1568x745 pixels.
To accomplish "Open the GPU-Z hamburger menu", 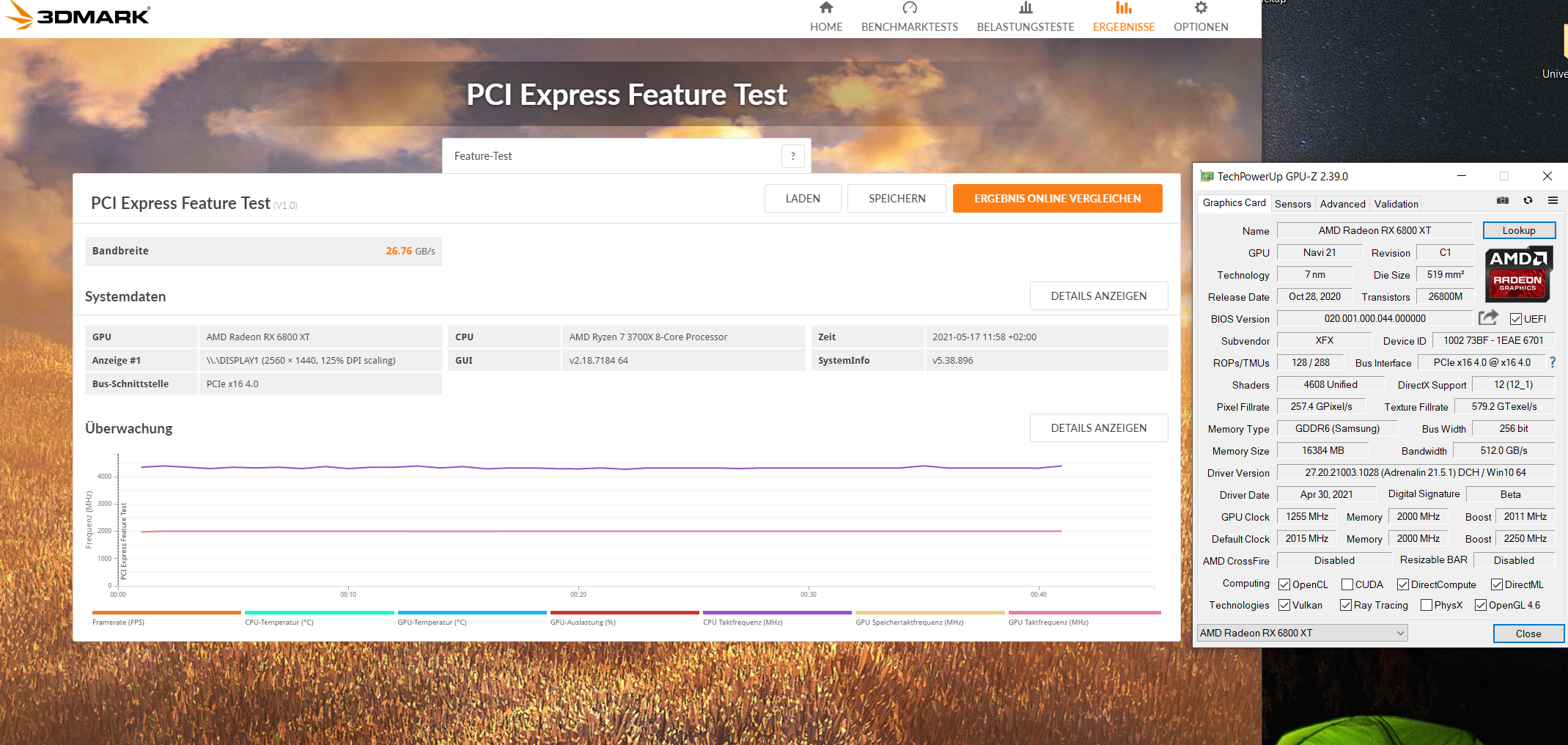I will pos(1553,201).
